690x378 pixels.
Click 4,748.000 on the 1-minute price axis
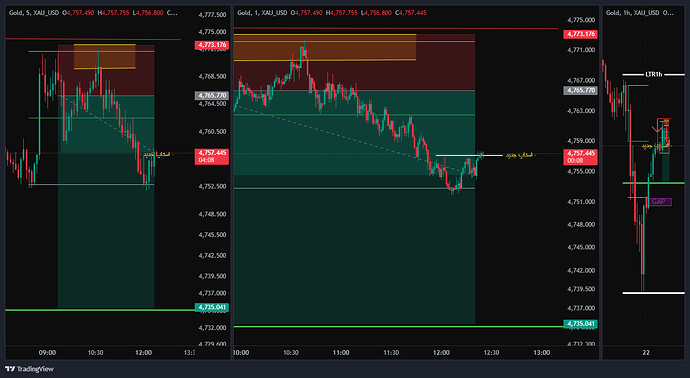581,225
